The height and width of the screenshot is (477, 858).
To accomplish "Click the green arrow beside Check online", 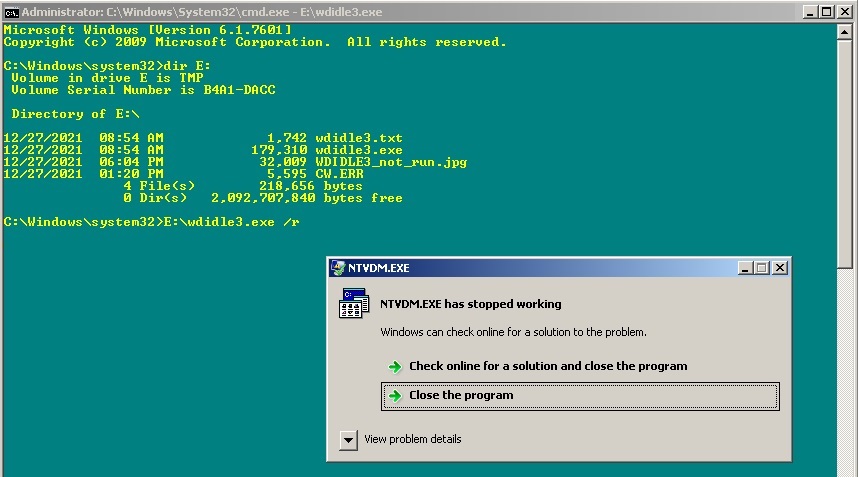I will 395,367.
